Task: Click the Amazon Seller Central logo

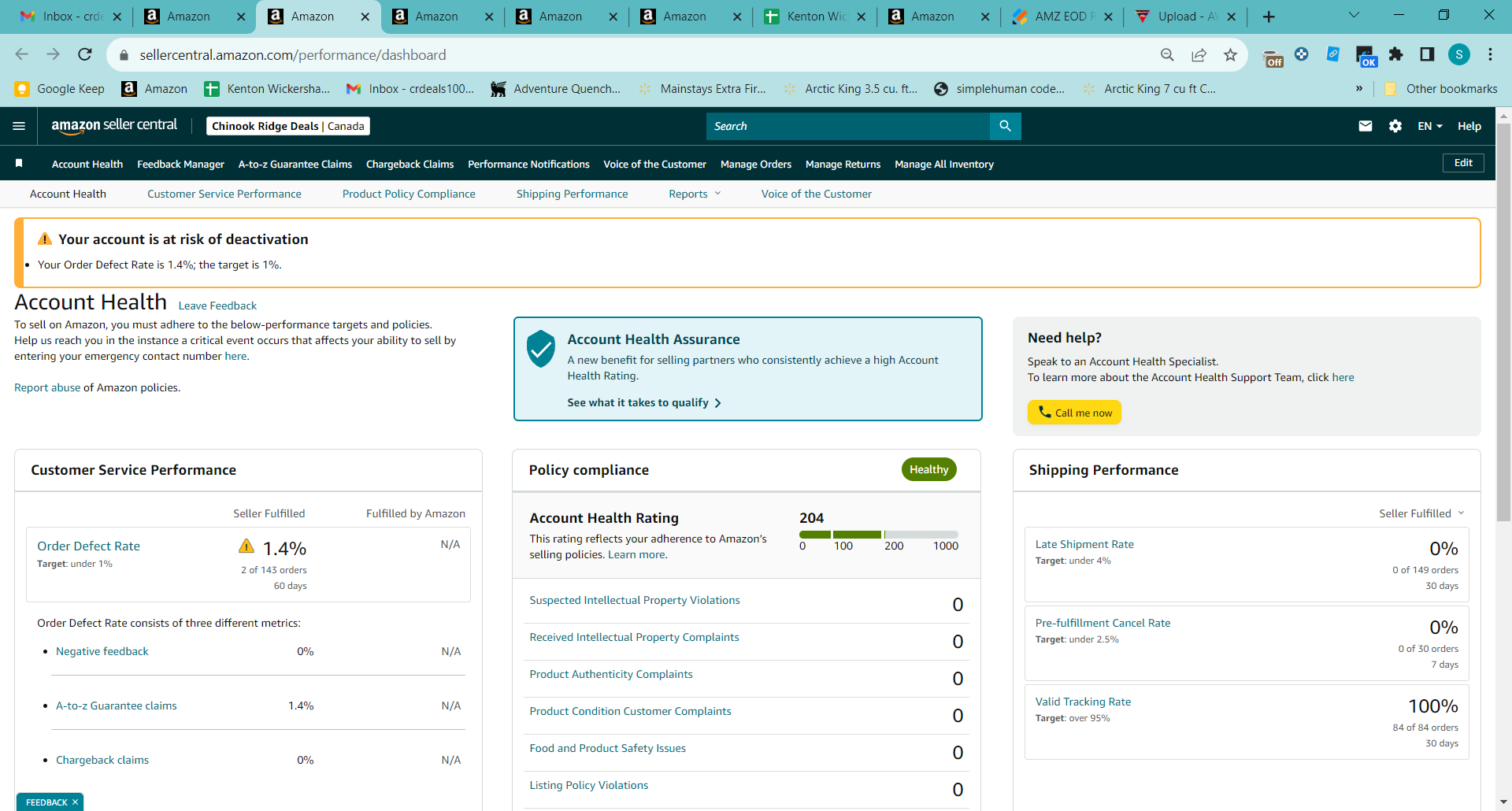Action: tap(114, 126)
